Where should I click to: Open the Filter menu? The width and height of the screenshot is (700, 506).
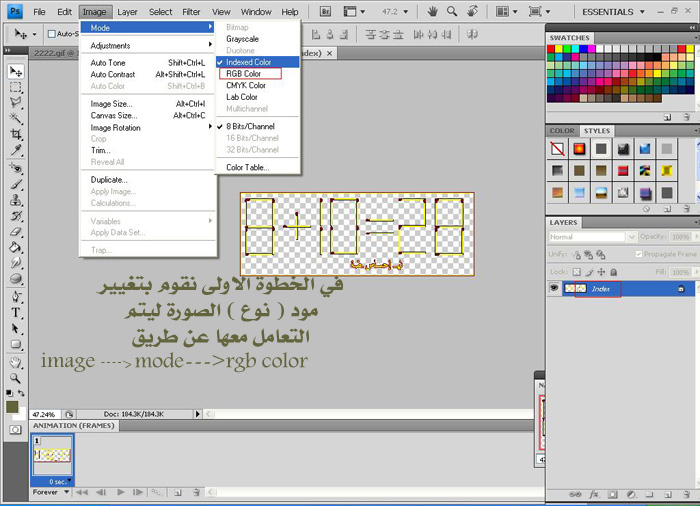point(191,12)
